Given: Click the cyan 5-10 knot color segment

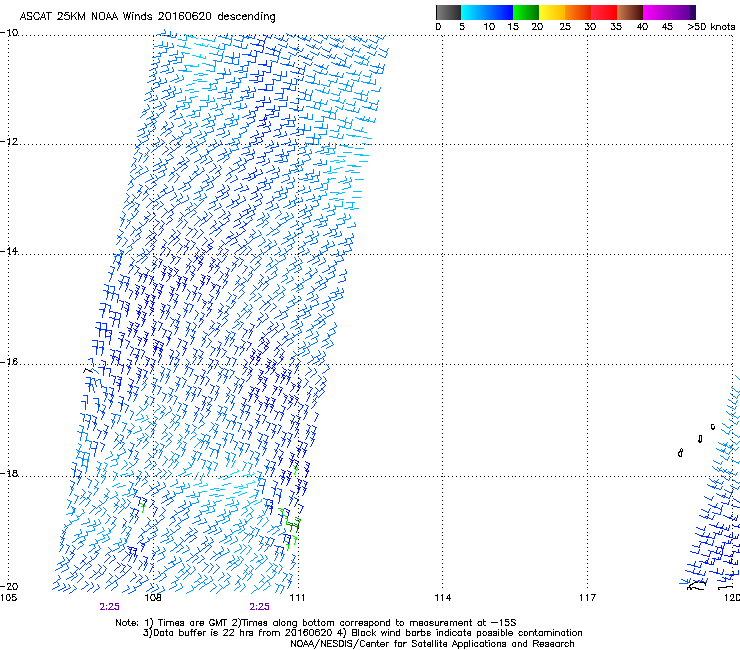Looking at the screenshot, I should (474, 12).
